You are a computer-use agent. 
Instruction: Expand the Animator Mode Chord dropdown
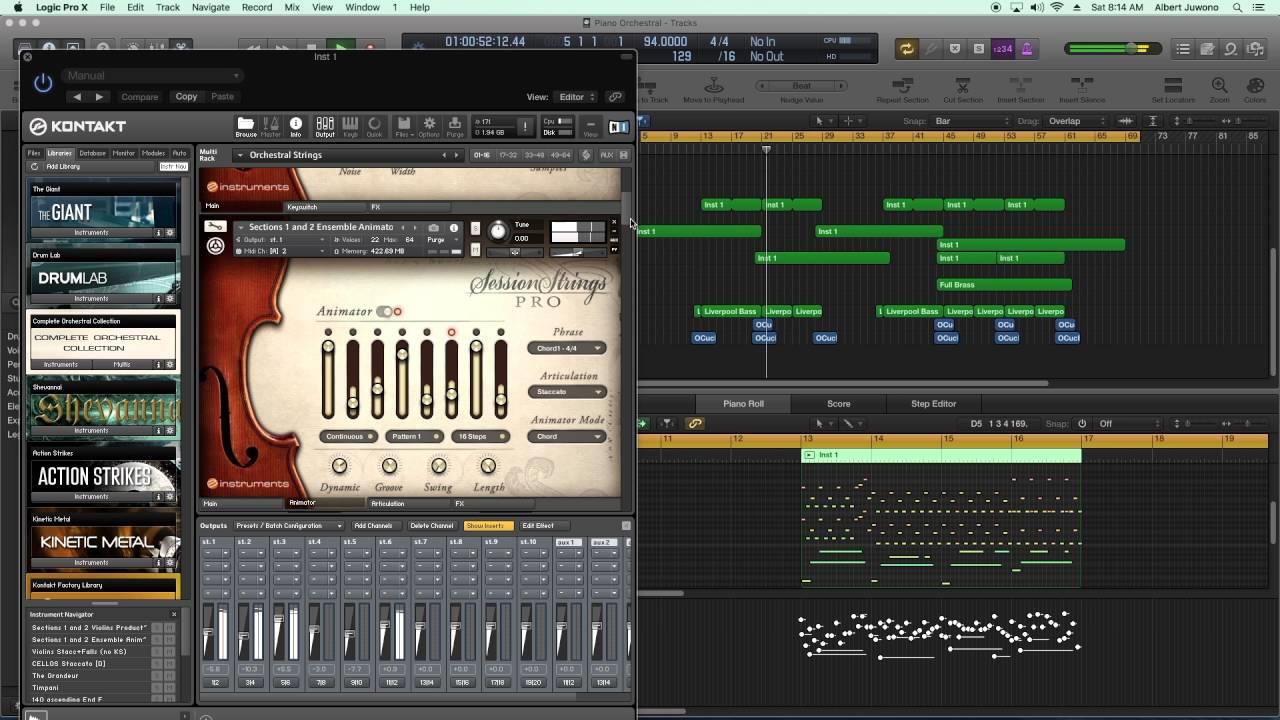click(567, 437)
